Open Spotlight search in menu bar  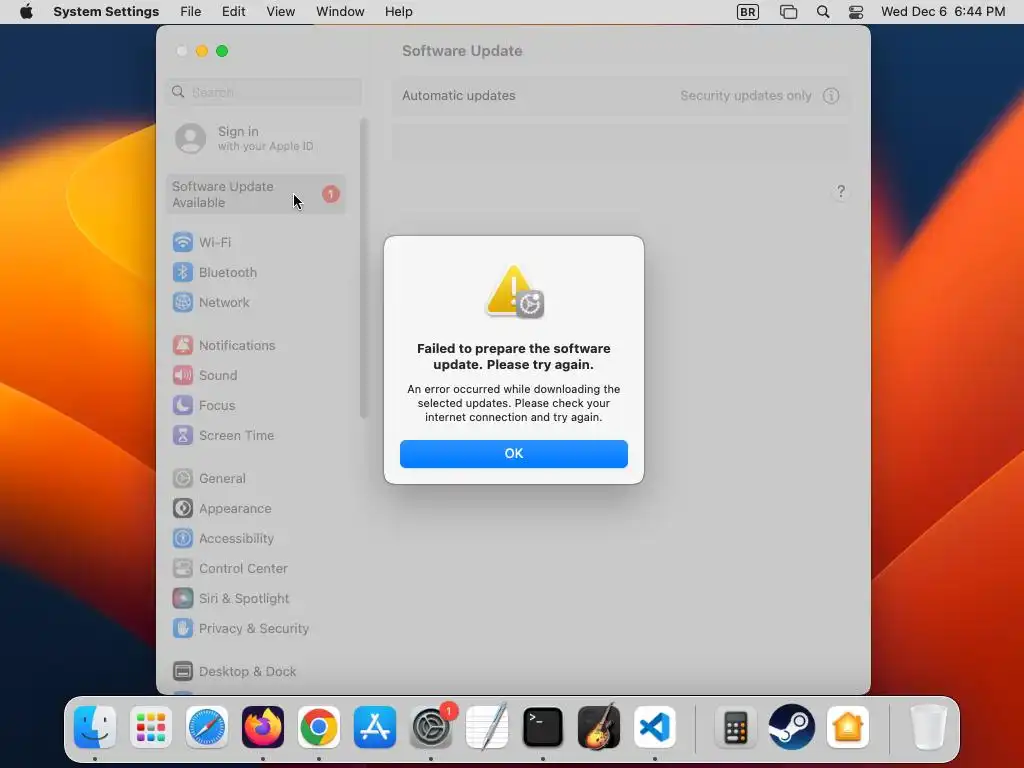pyautogui.click(x=823, y=12)
